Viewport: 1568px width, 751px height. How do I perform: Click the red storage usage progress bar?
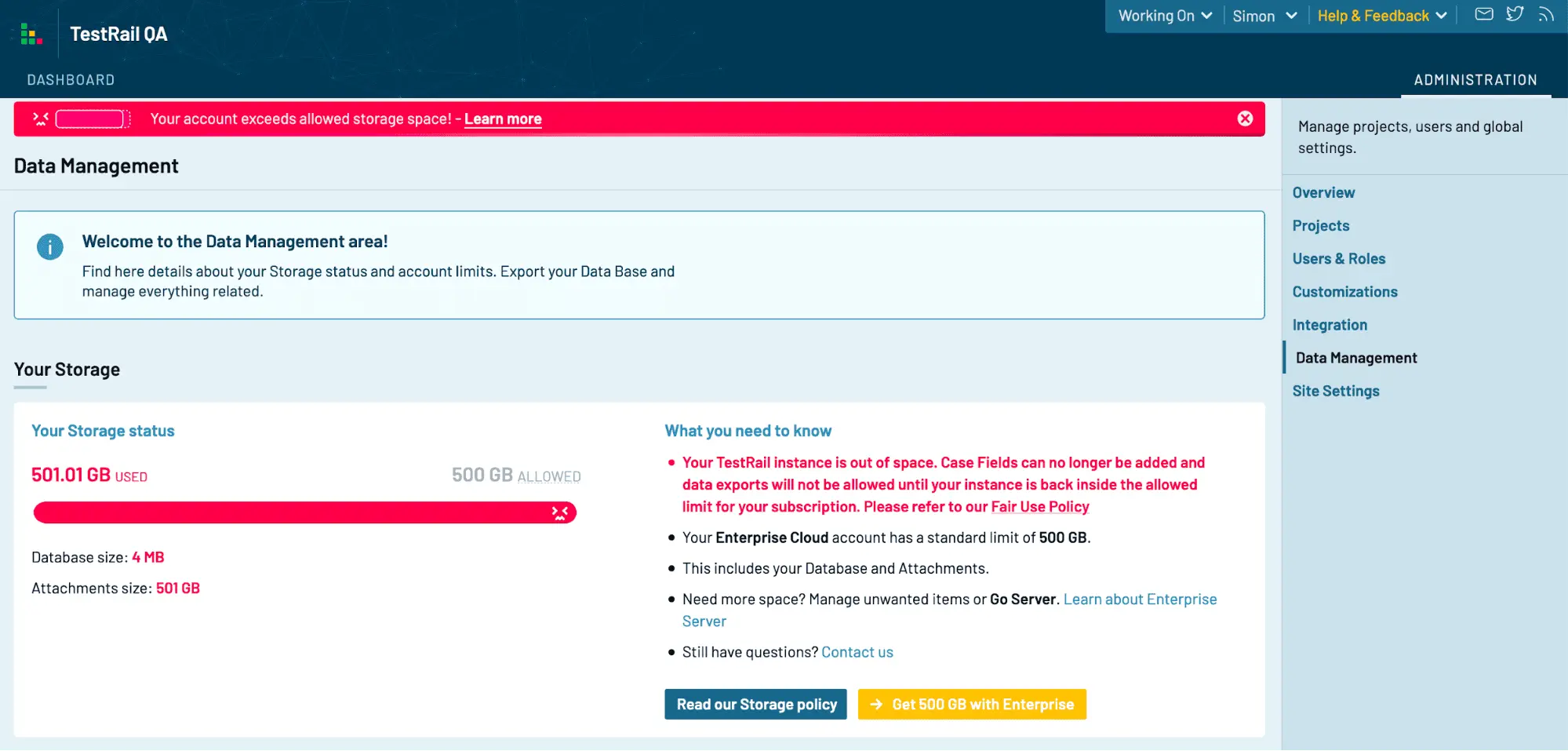click(x=304, y=513)
